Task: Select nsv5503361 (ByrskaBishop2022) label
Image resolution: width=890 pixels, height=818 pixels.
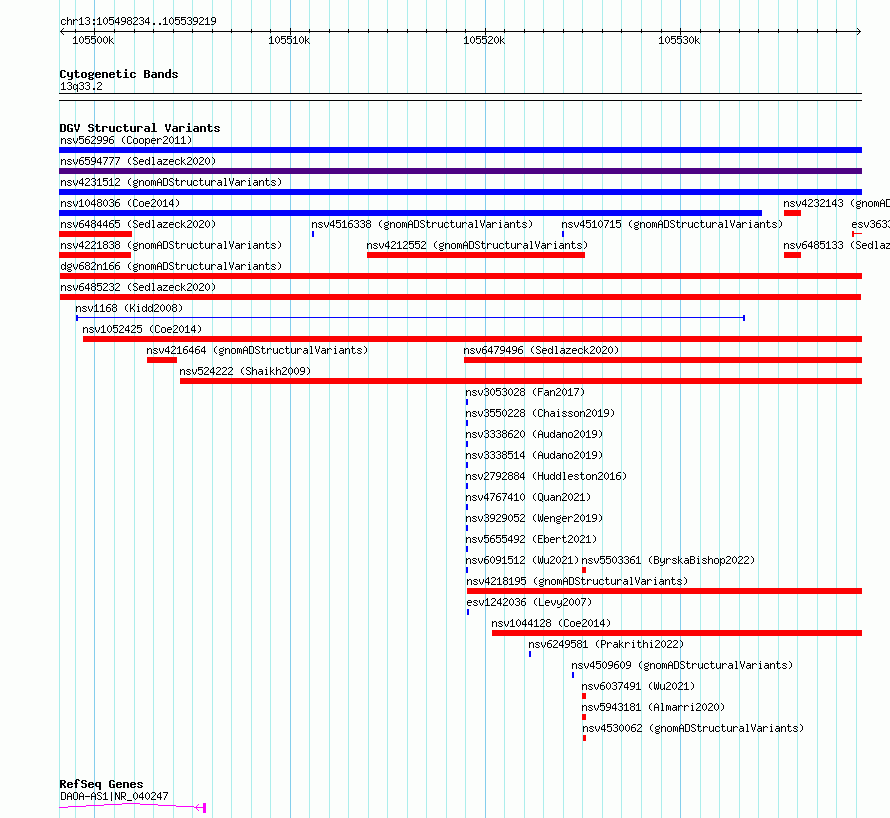Action: (668, 560)
